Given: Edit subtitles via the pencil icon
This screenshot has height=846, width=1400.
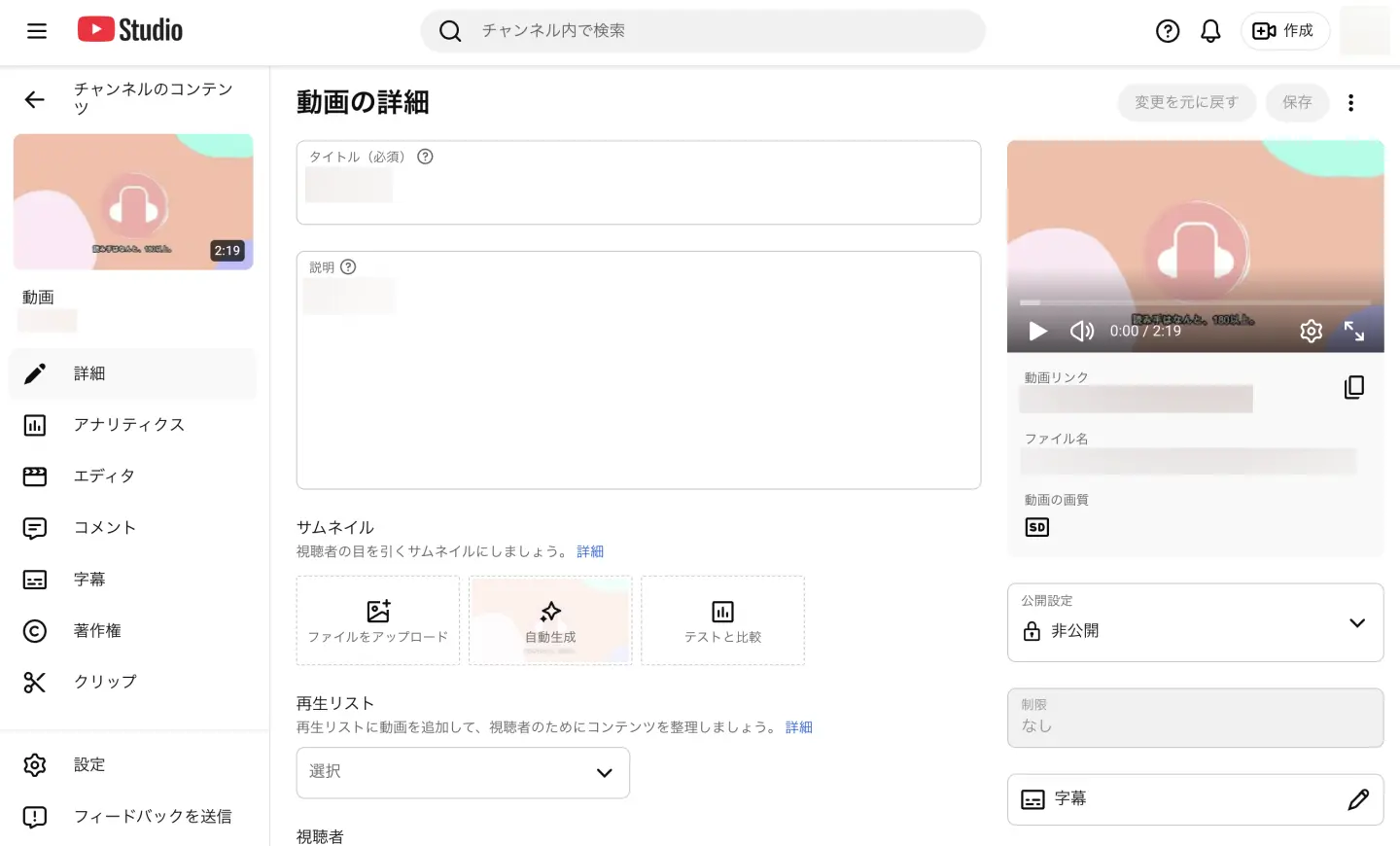Looking at the screenshot, I should click(x=1358, y=799).
